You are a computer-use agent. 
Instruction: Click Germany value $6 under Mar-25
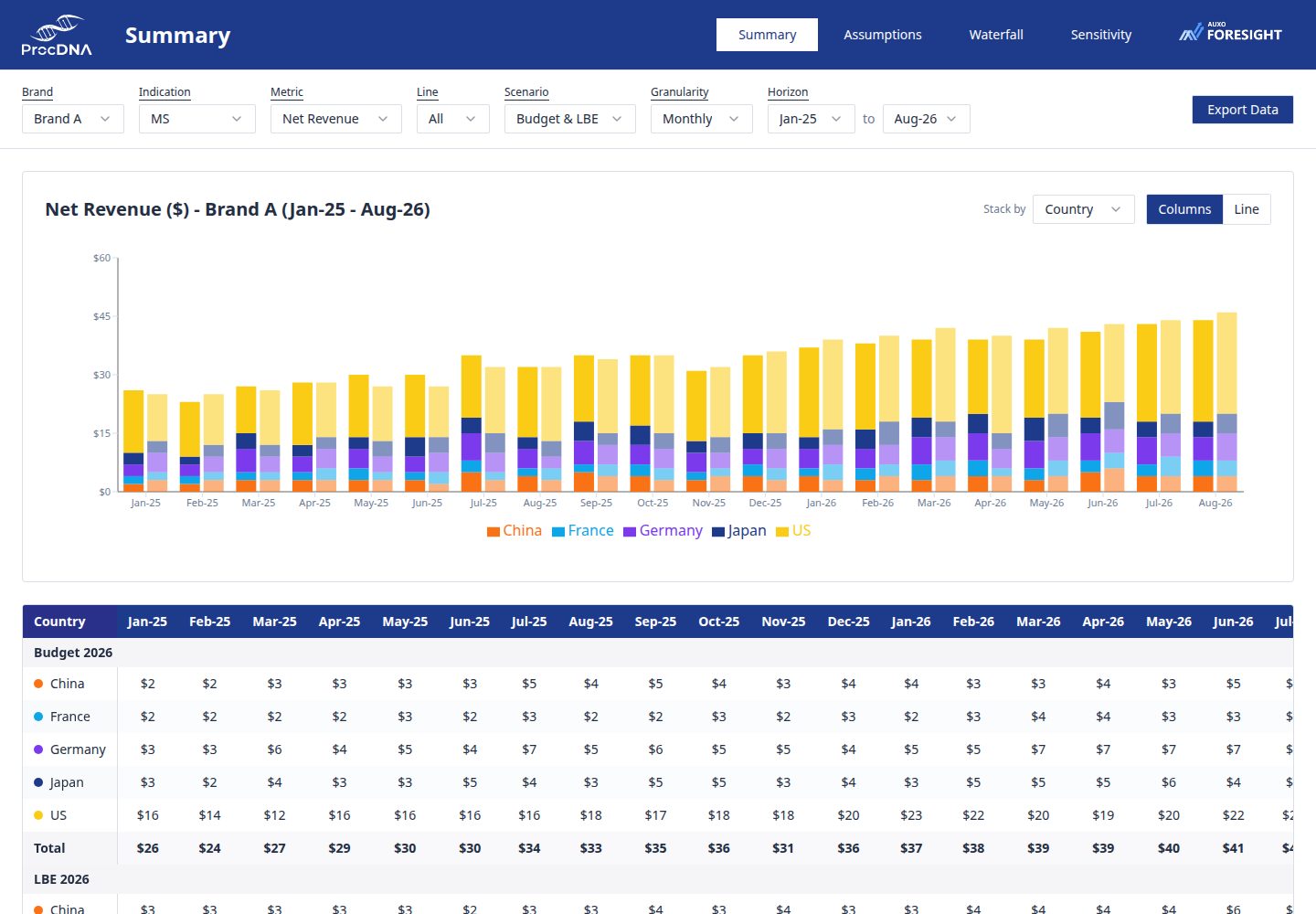[x=274, y=749]
